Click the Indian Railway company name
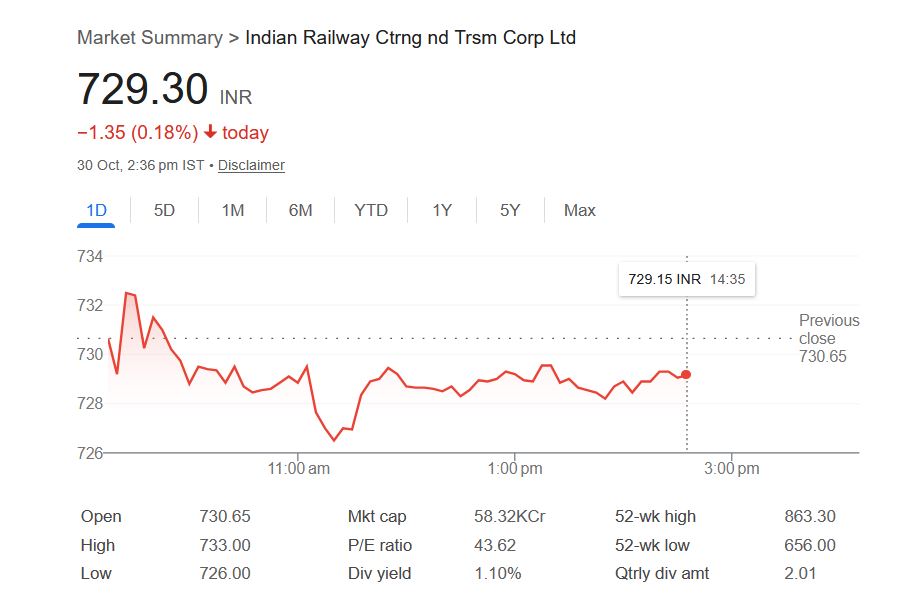910x606 pixels. (410, 38)
